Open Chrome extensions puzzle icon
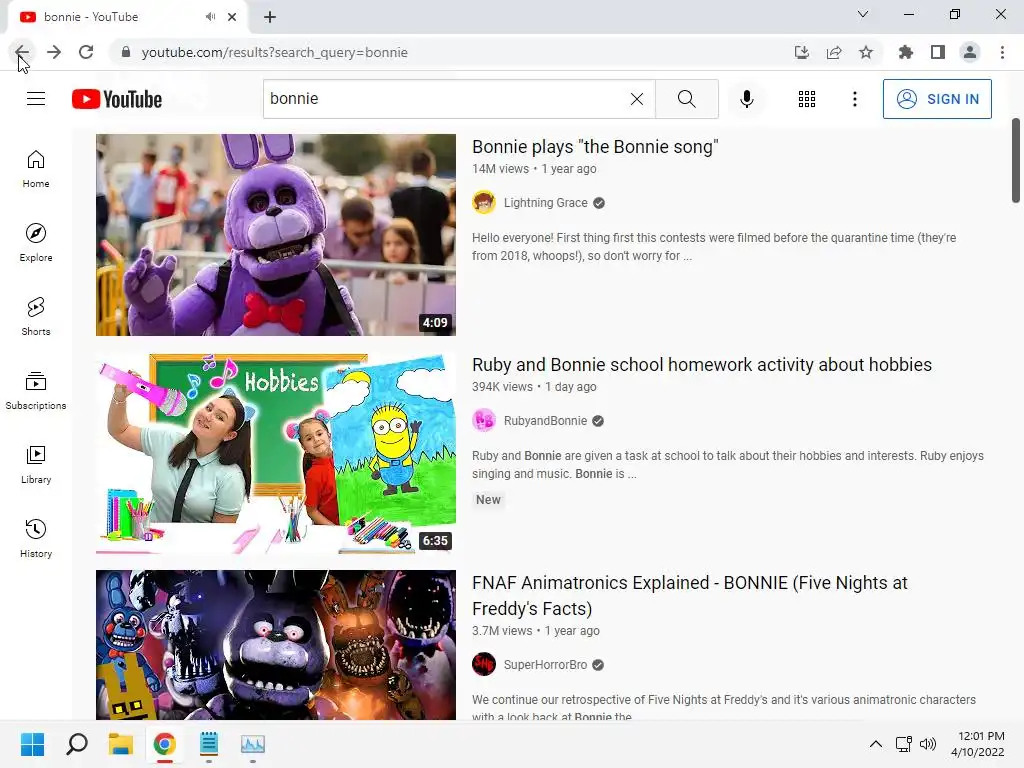The image size is (1024, 768). pyautogui.click(x=905, y=52)
